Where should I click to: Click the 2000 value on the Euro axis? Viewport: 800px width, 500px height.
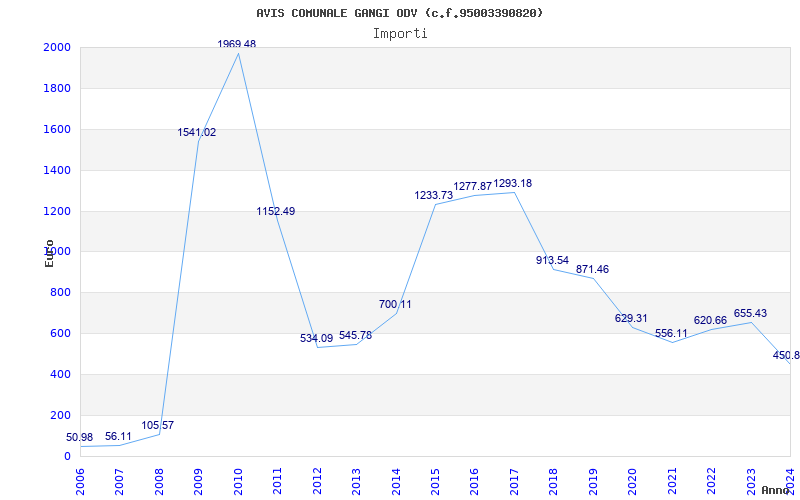click(x=57, y=47)
